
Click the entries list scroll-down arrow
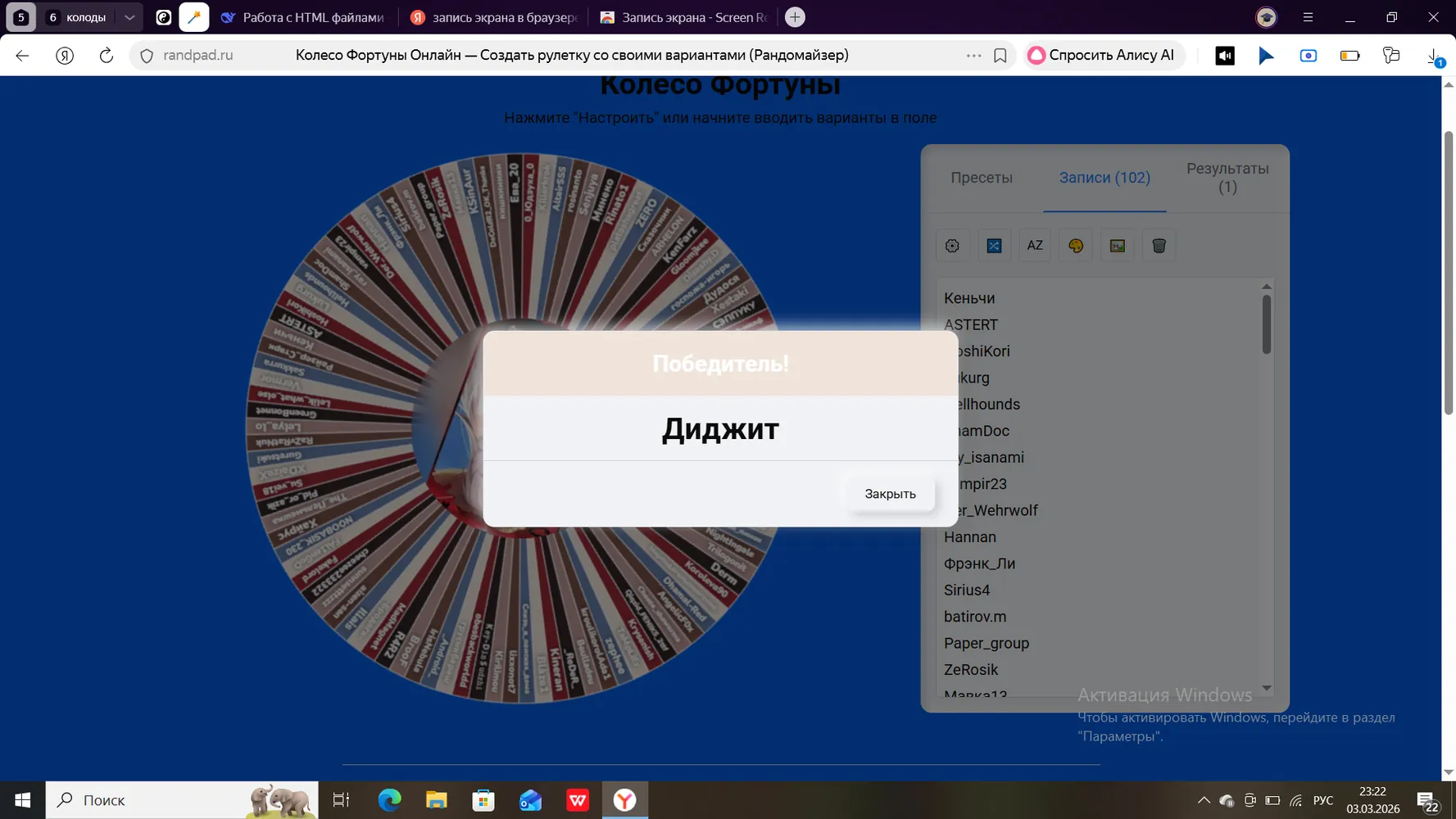(x=1267, y=688)
